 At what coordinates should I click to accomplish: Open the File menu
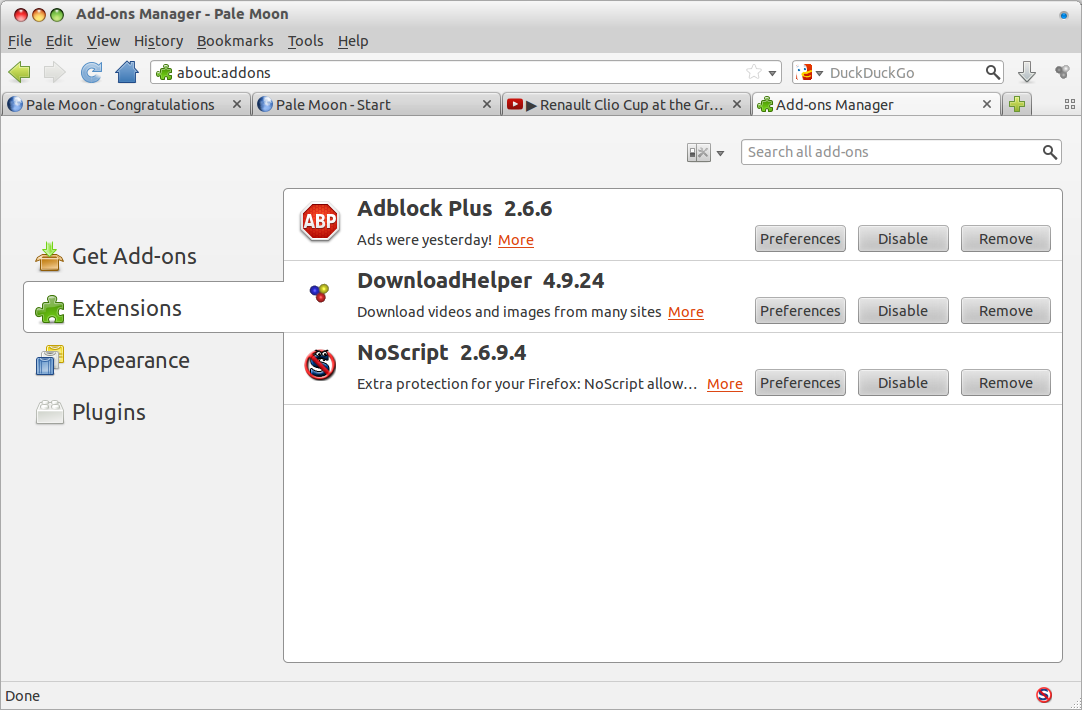(x=20, y=41)
